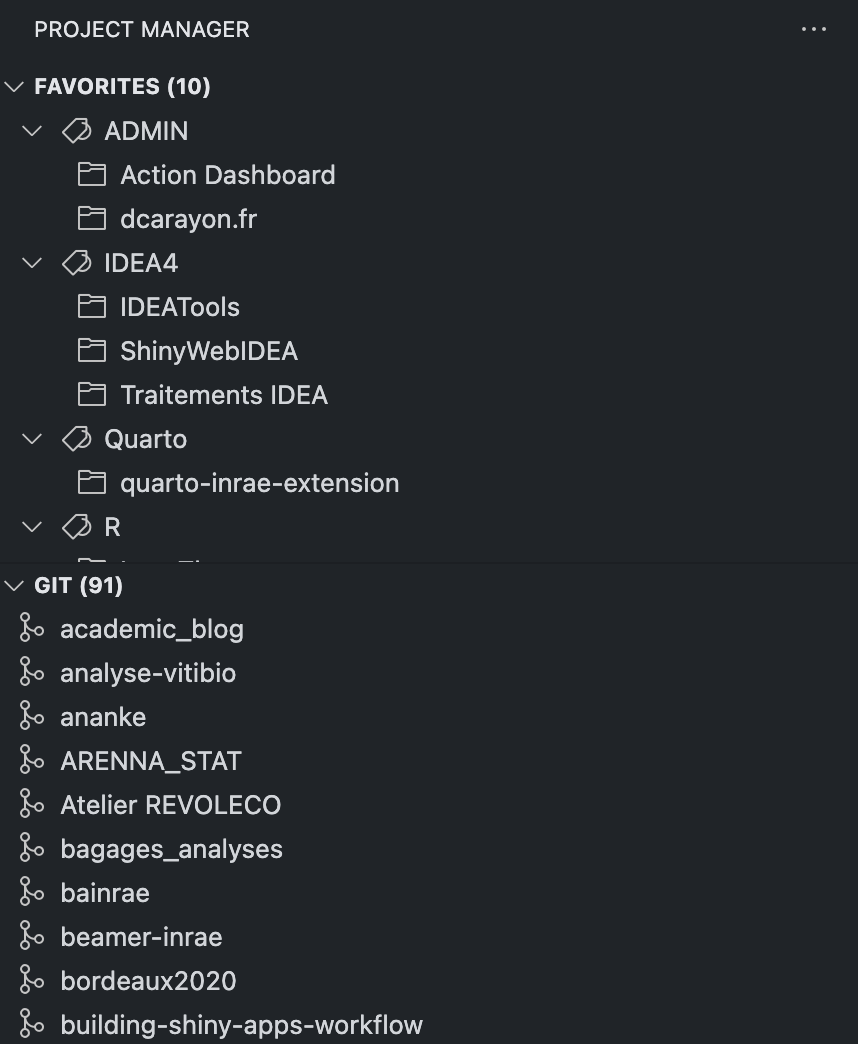Open the academic_blog repository

tap(152, 629)
